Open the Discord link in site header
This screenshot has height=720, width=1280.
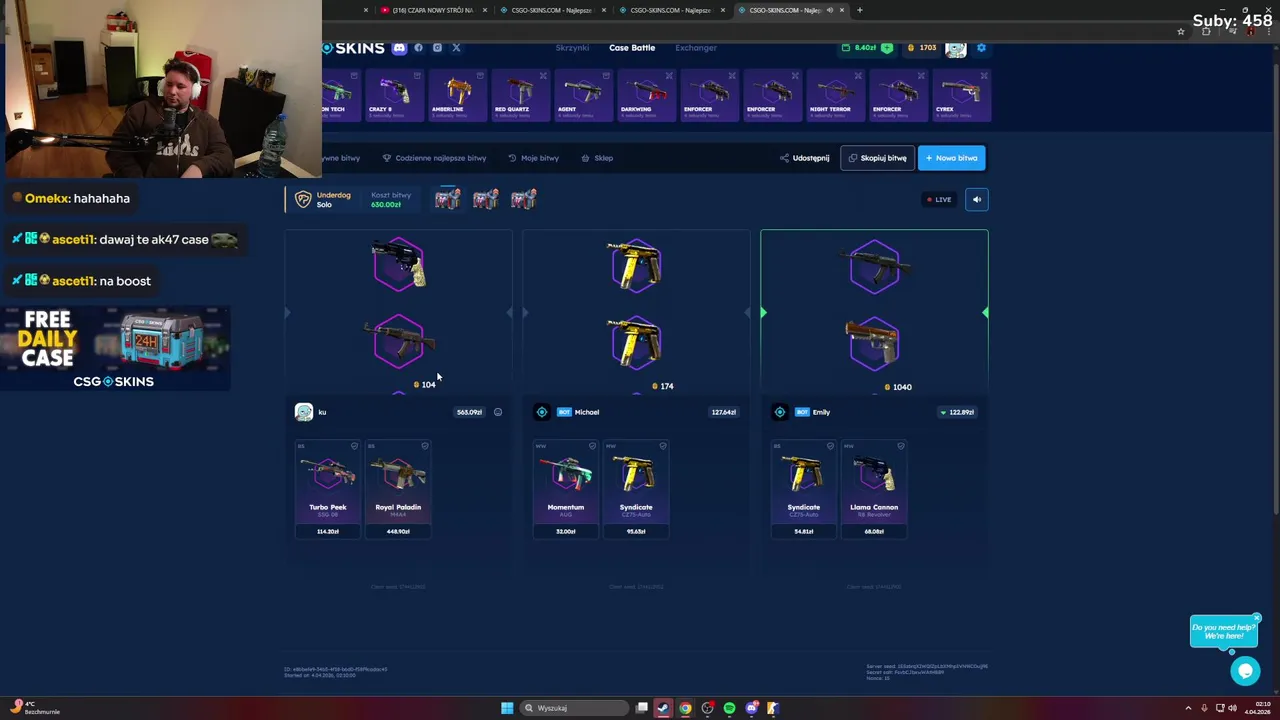click(x=399, y=47)
